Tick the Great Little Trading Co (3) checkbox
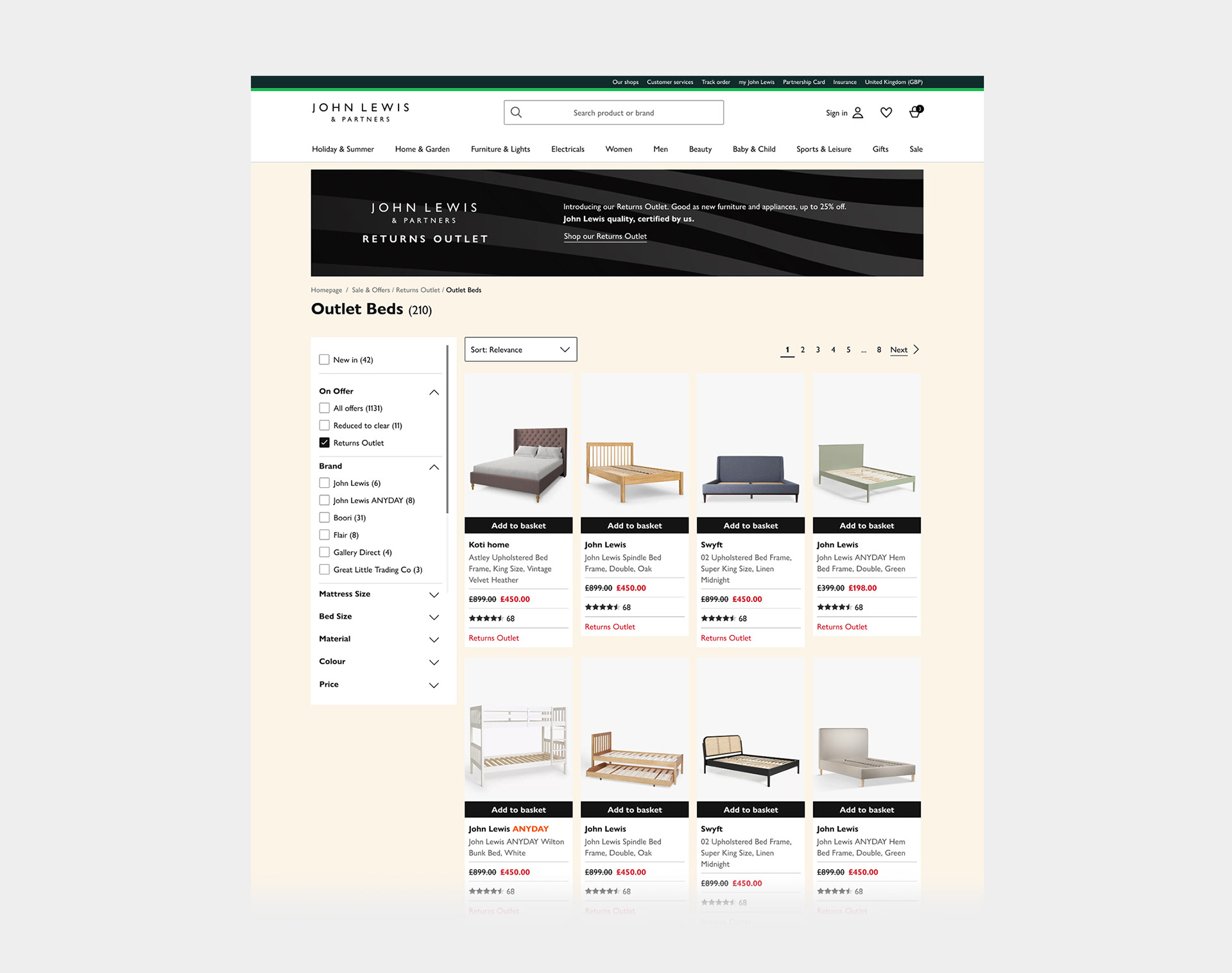The image size is (1232, 973). [x=325, y=570]
